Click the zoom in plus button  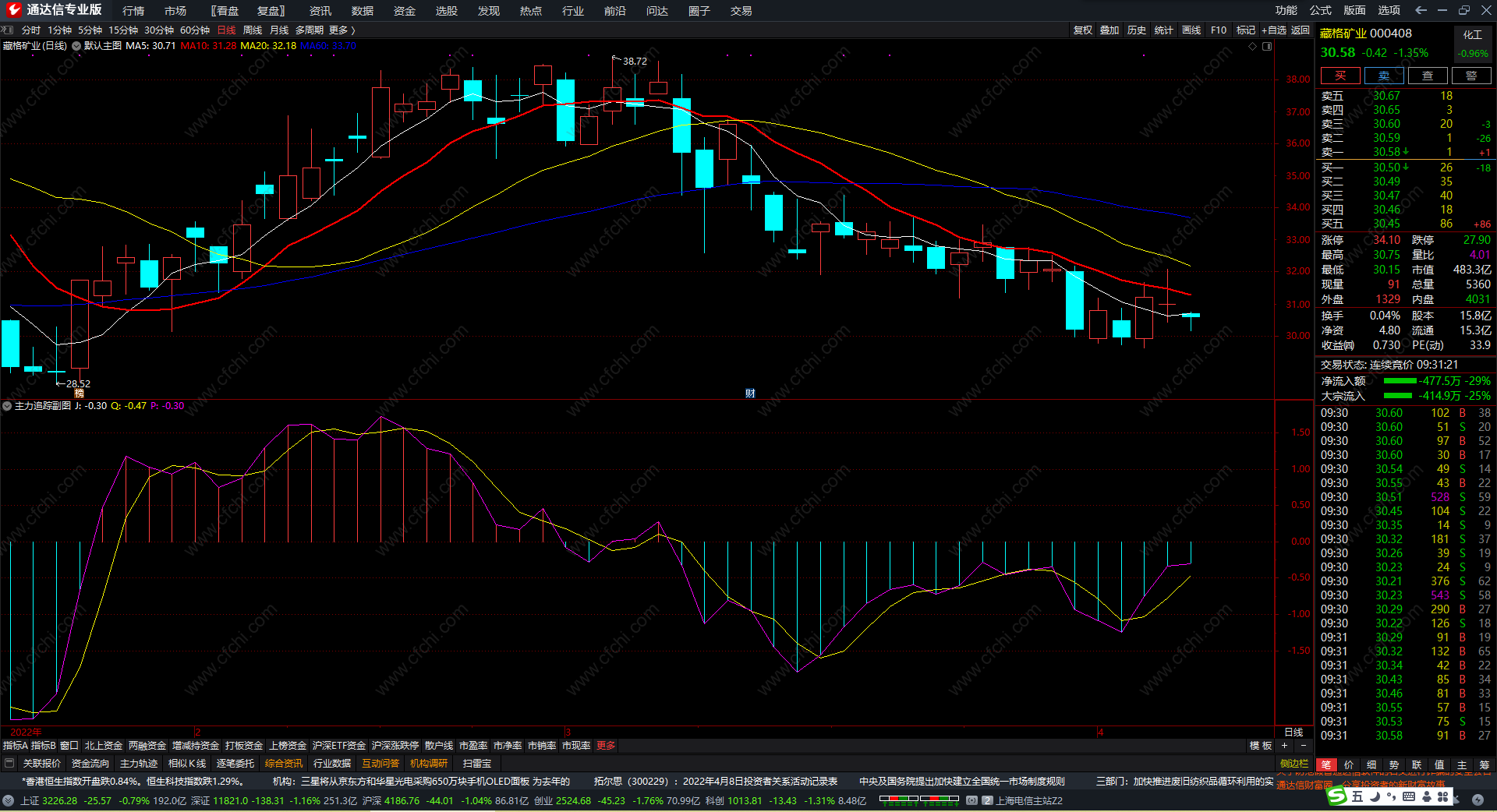coord(1285,746)
